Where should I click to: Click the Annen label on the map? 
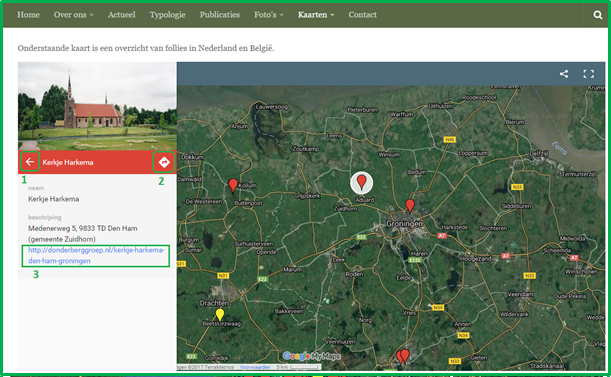pyautogui.click(x=463, y=324)
